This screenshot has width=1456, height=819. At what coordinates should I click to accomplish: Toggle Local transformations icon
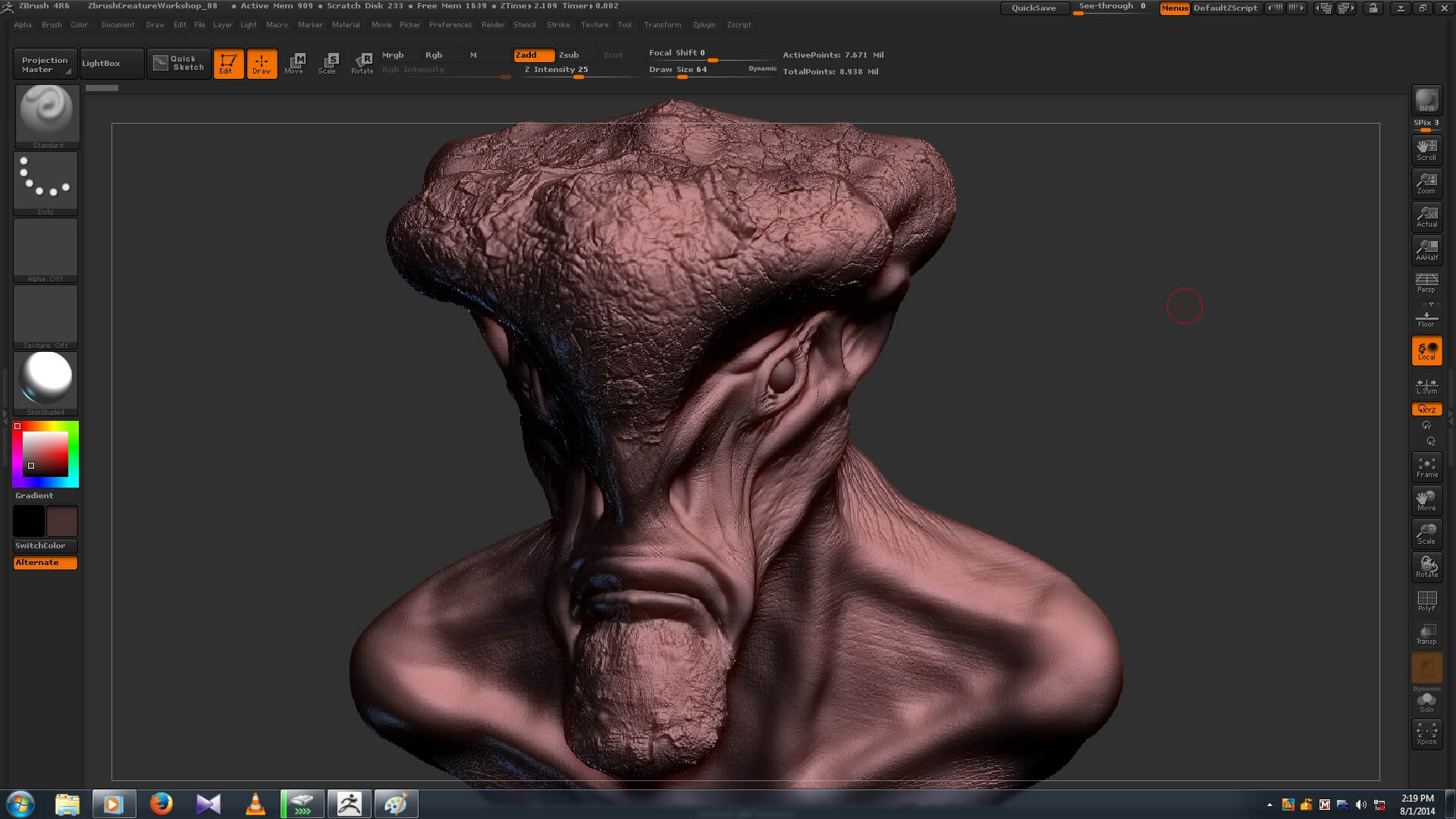[1426, 350]
